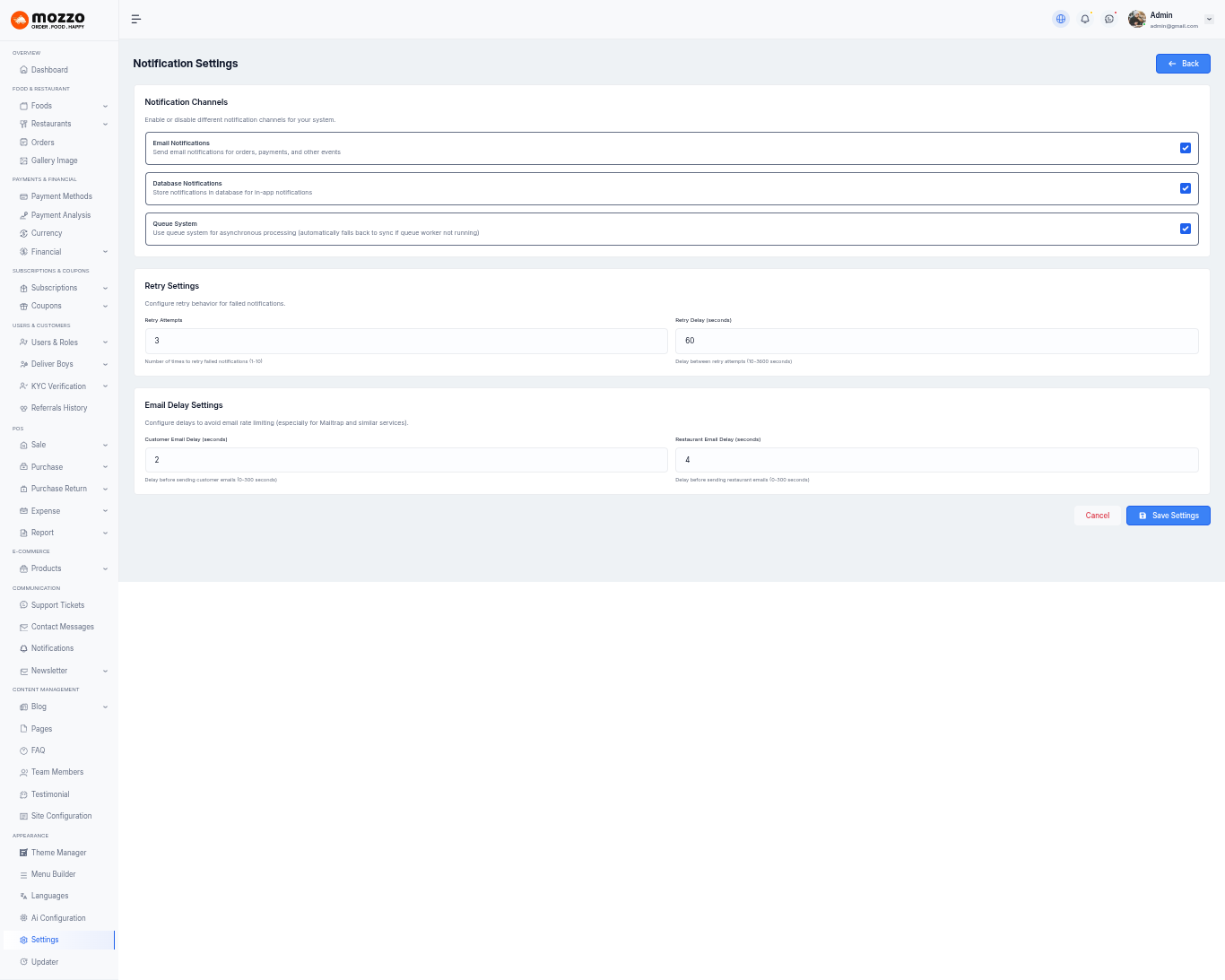This screenshot has width=1225, height=980.
Task: Click the Admin profile avatar
Action: tap(1137, 19)
